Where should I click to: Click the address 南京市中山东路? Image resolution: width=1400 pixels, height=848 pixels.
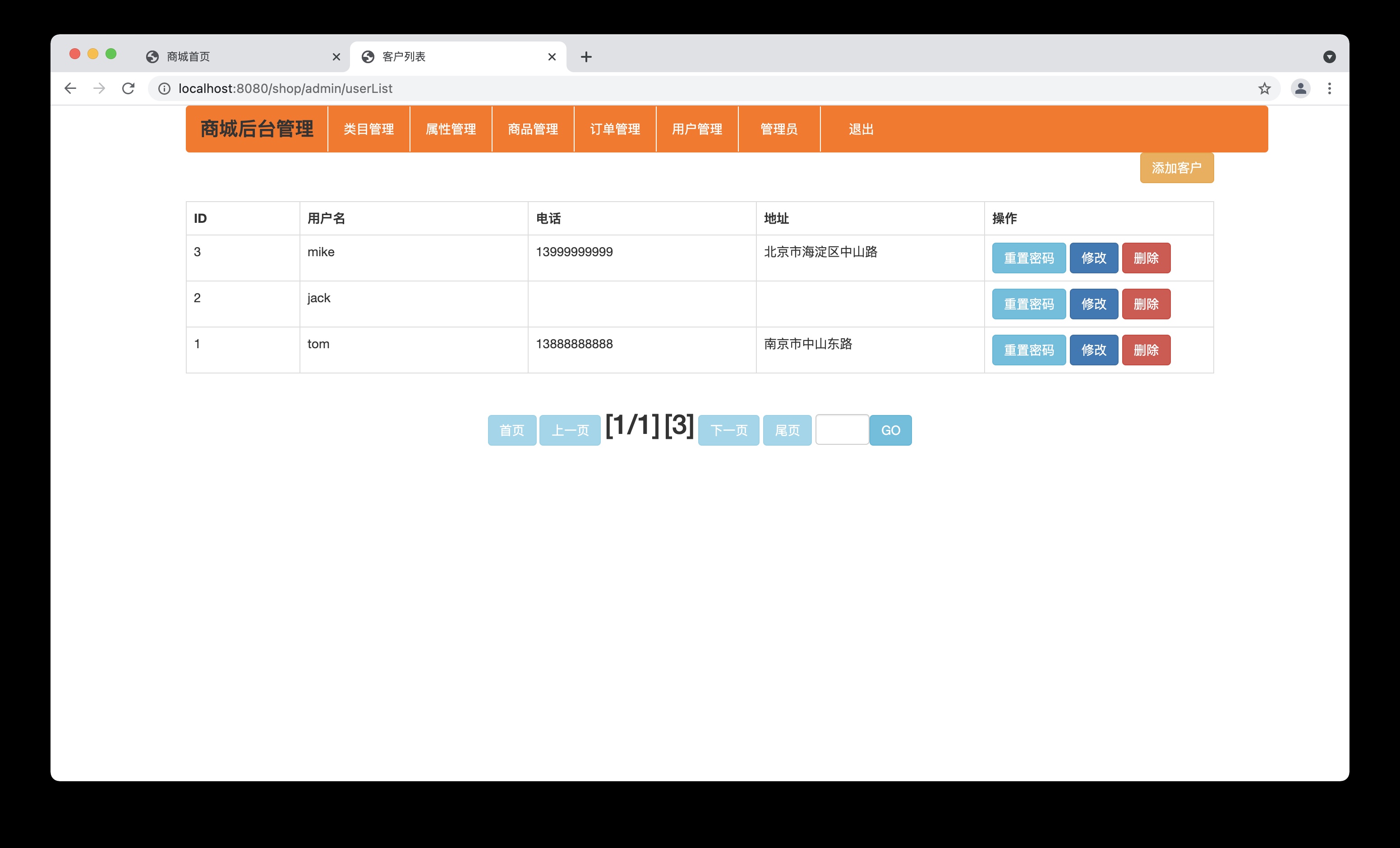click(x=808, y=344)
